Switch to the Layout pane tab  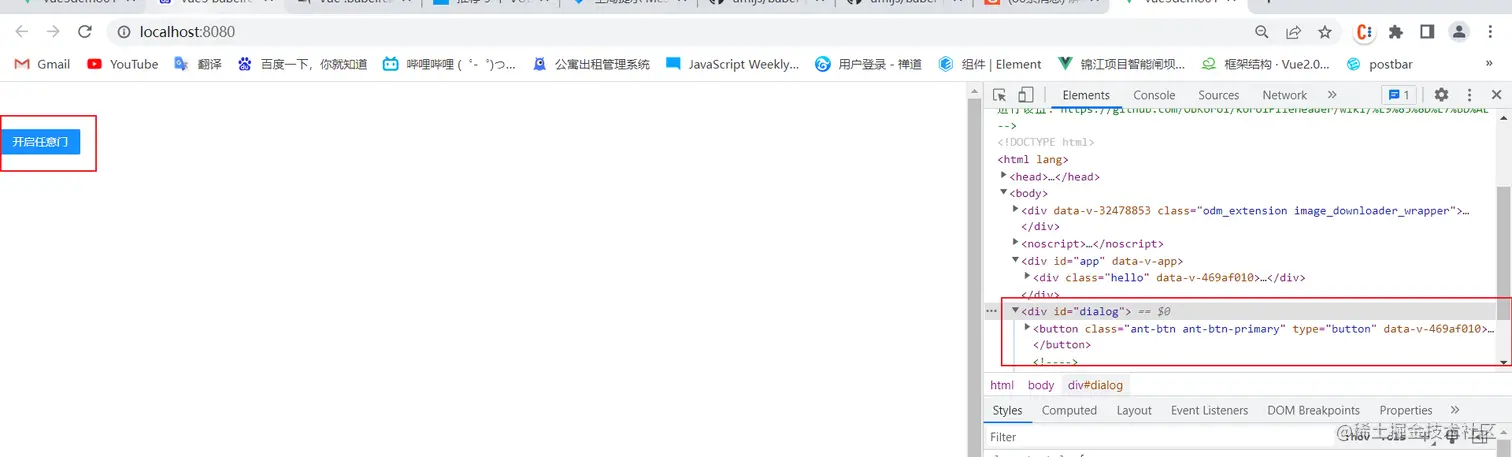[1134, 410]
